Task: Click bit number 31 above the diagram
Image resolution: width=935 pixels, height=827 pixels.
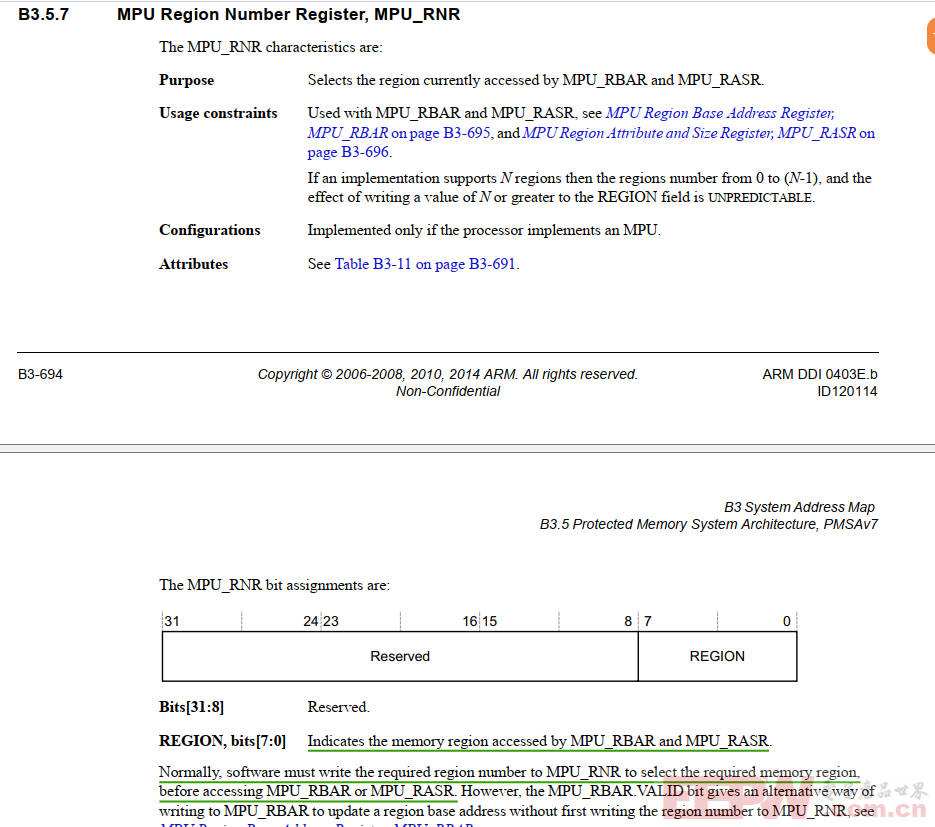Action: pyautogui.click(x=172, y=621)
